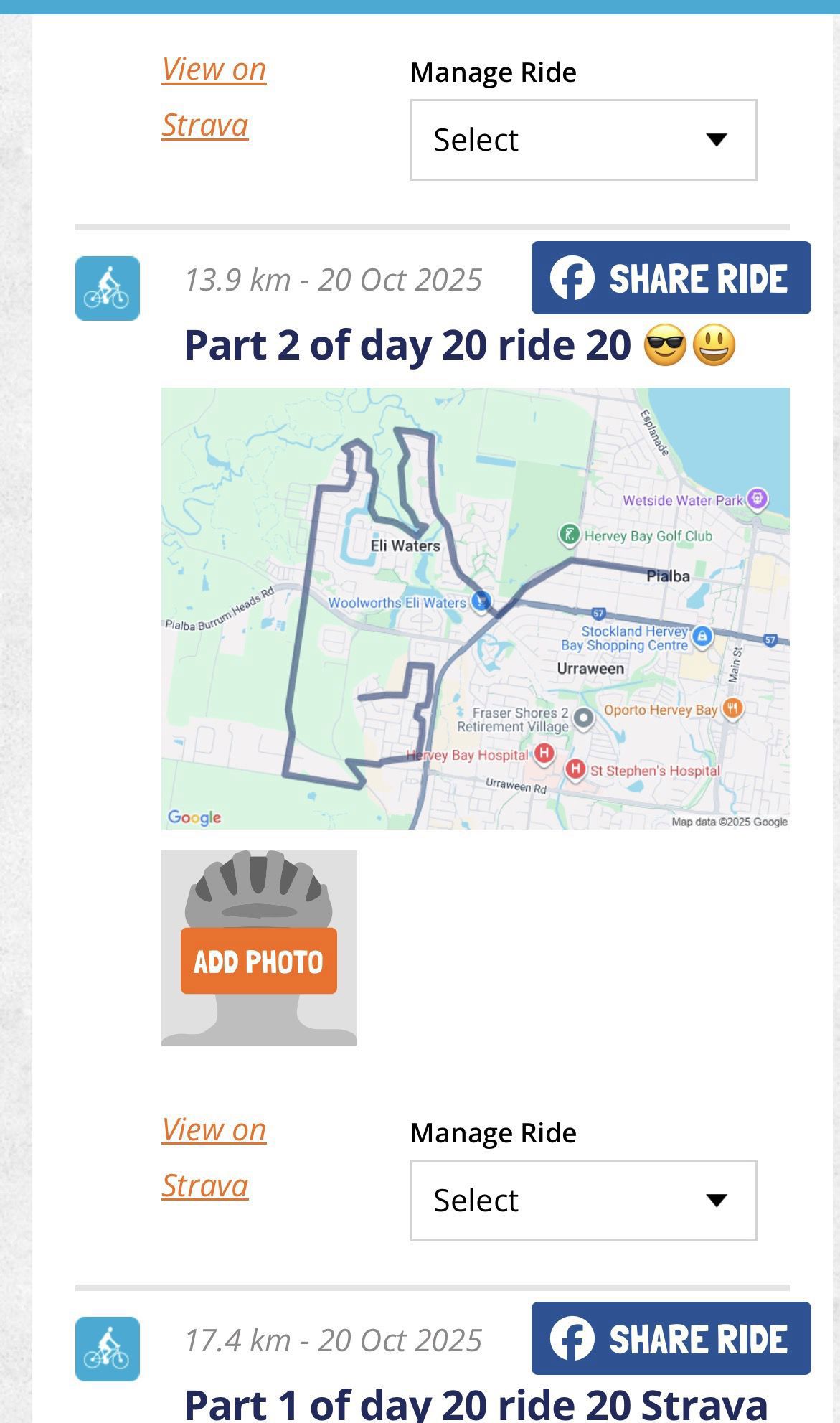Open the topmost Manage Ride Select dropdown
The image size is (840, 1423).
[583, 140]
